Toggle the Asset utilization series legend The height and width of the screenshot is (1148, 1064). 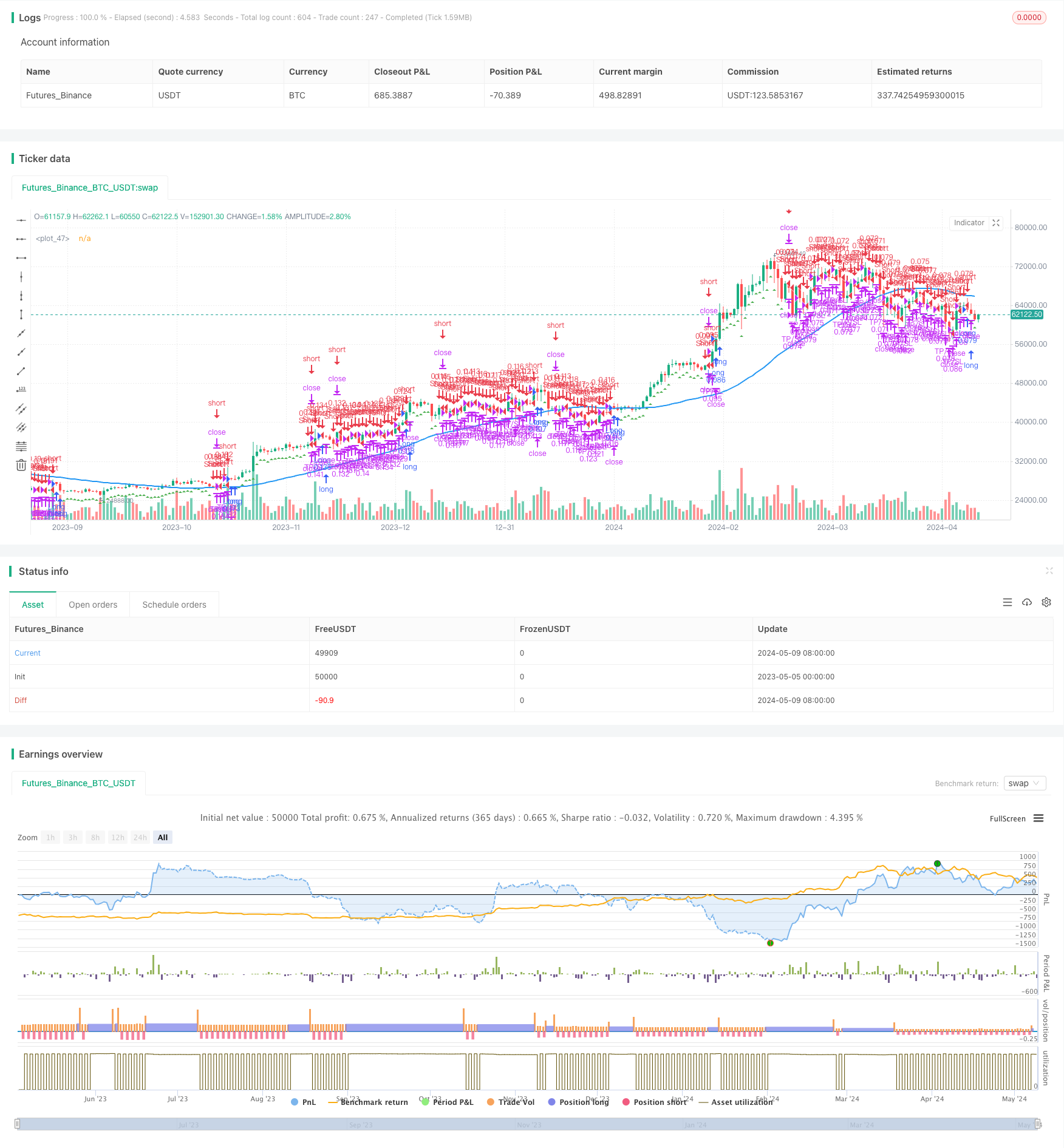point(736,1102)
